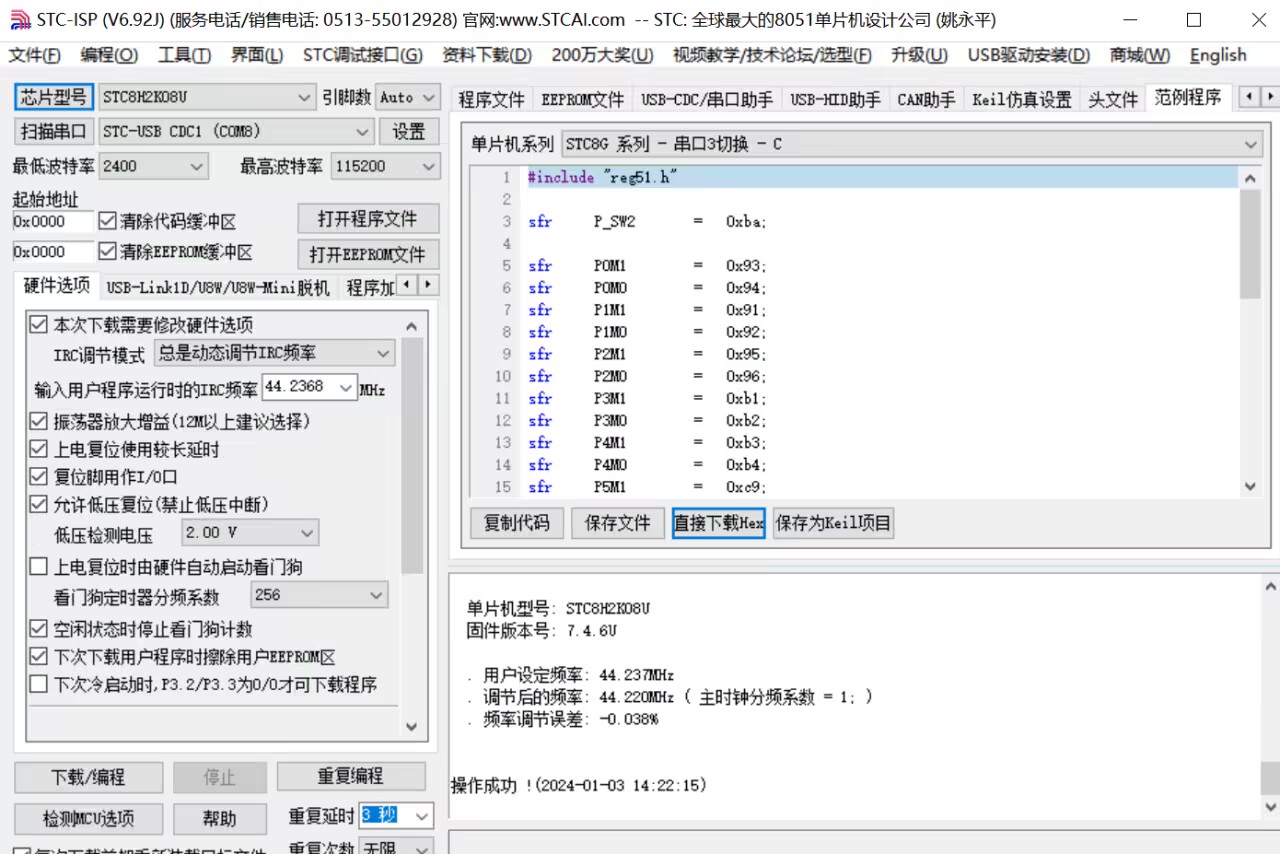Image resolution: width=1280 pixels, height=854 pixels.
Task: Open IRC frequency 44.2368 dropdown
Action: pyautogui.click(x=346, y=387)
